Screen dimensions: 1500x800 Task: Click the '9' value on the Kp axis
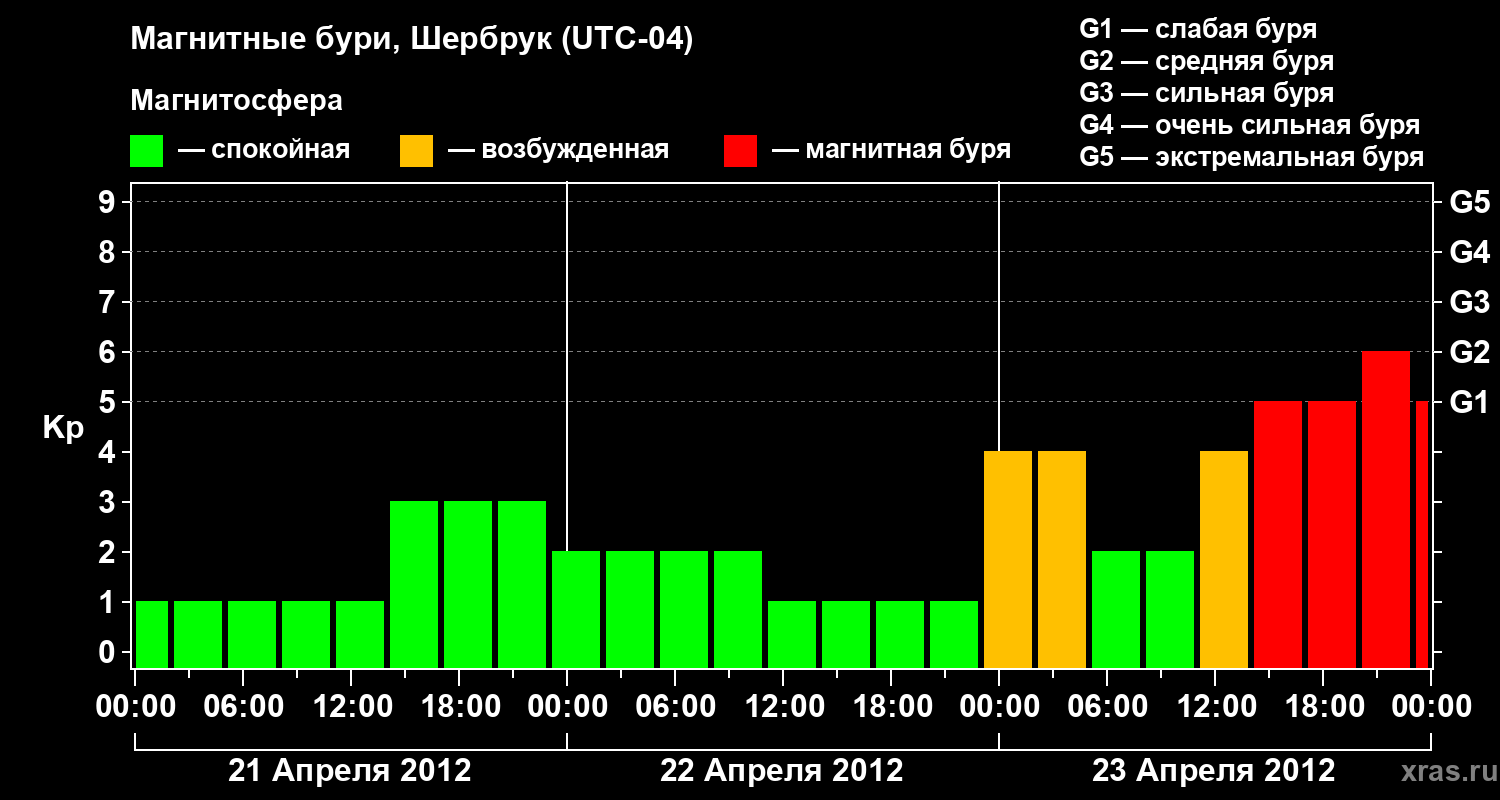pyautogui.click(x=109, y=202)
